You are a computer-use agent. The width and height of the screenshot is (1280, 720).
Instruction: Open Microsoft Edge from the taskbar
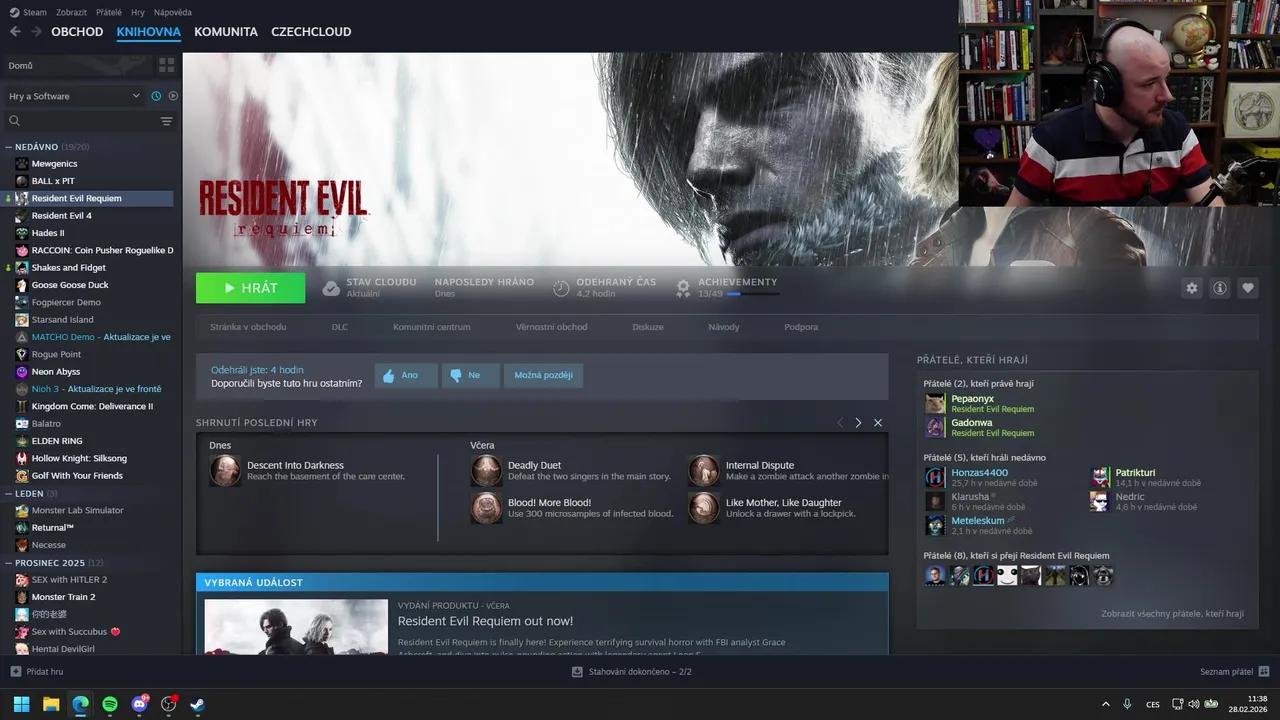[81, 704]
